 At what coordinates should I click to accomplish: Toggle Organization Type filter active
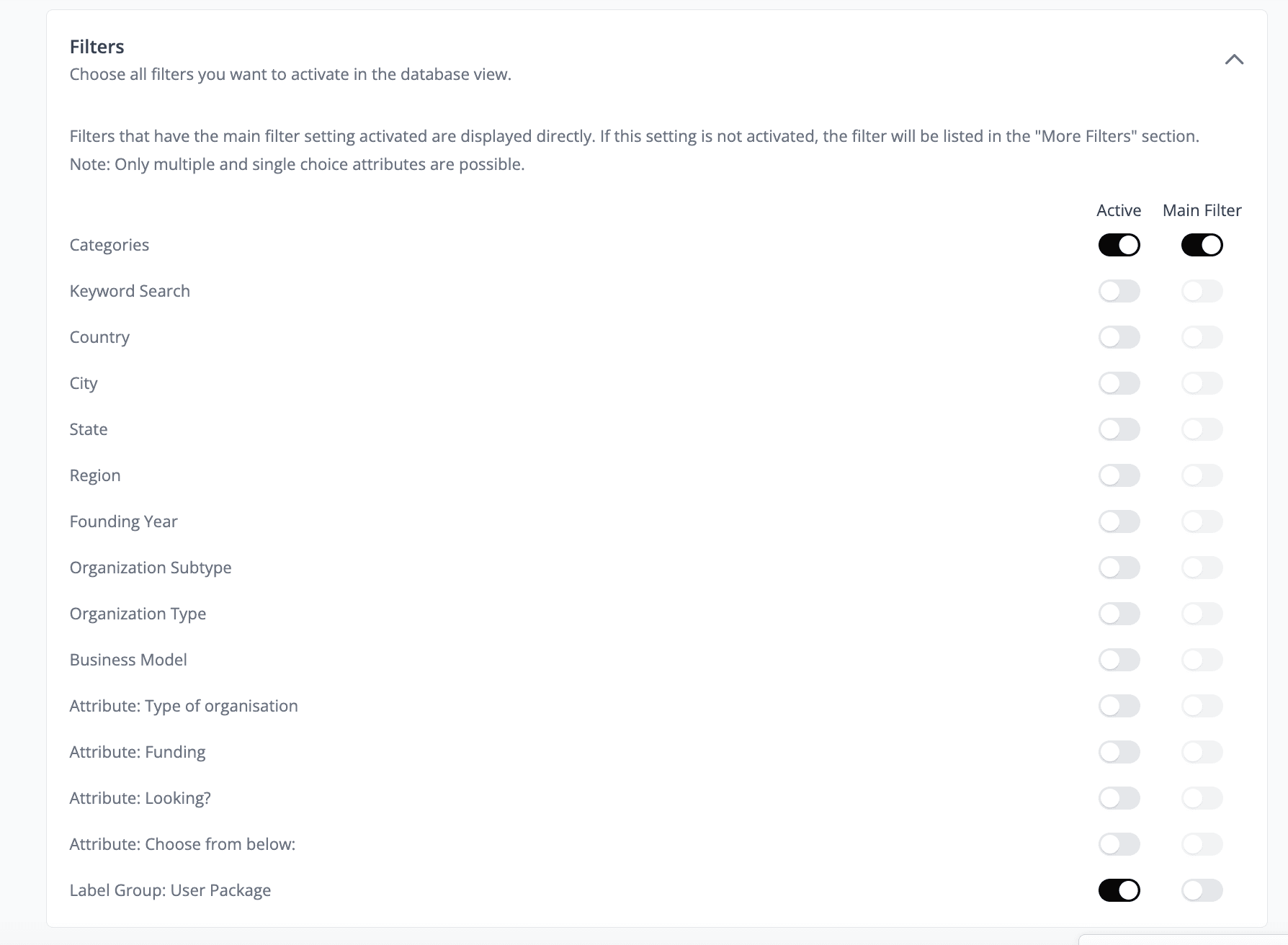tap(1119, 614)
